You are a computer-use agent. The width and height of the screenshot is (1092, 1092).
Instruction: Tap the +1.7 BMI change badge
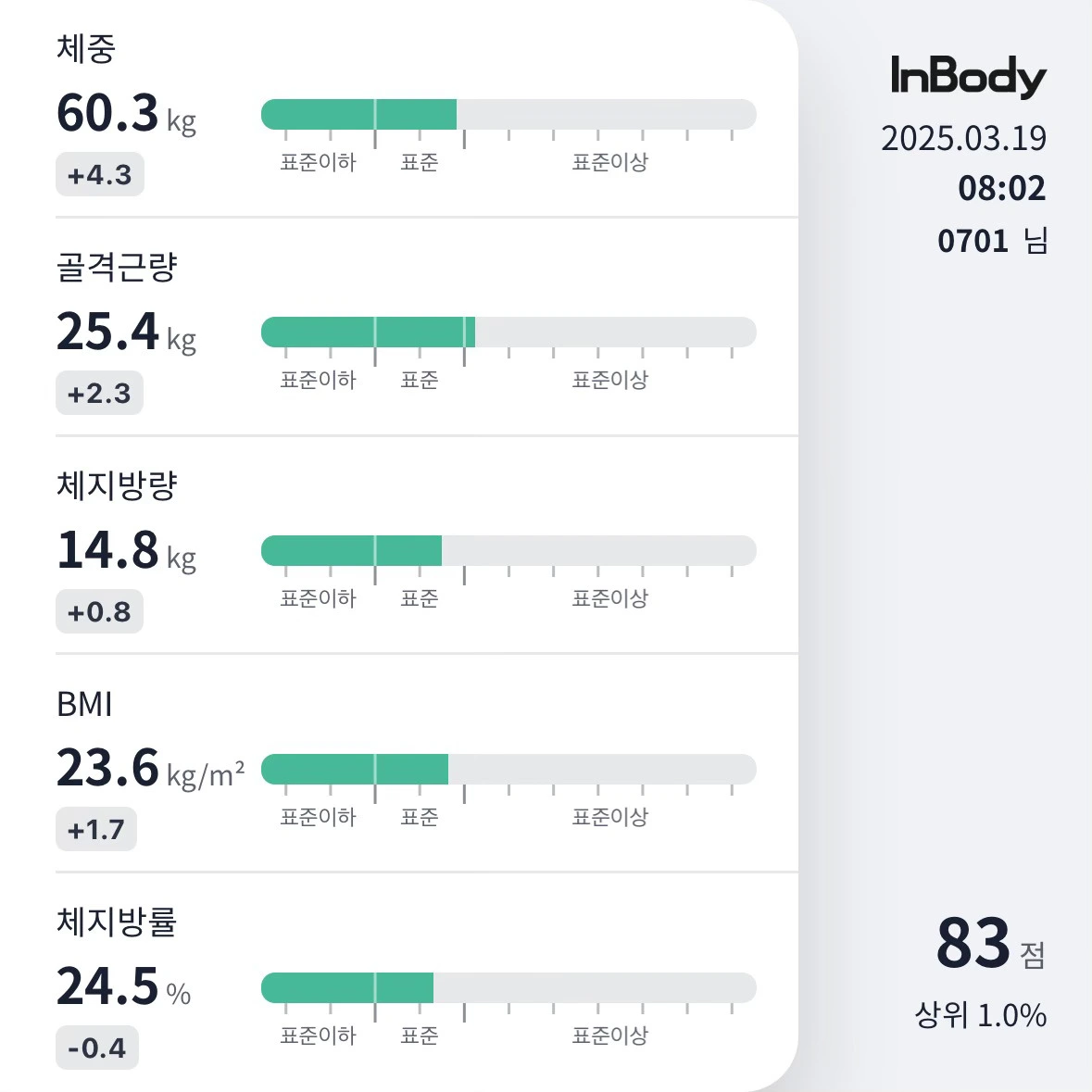click(x=96, y=830)
